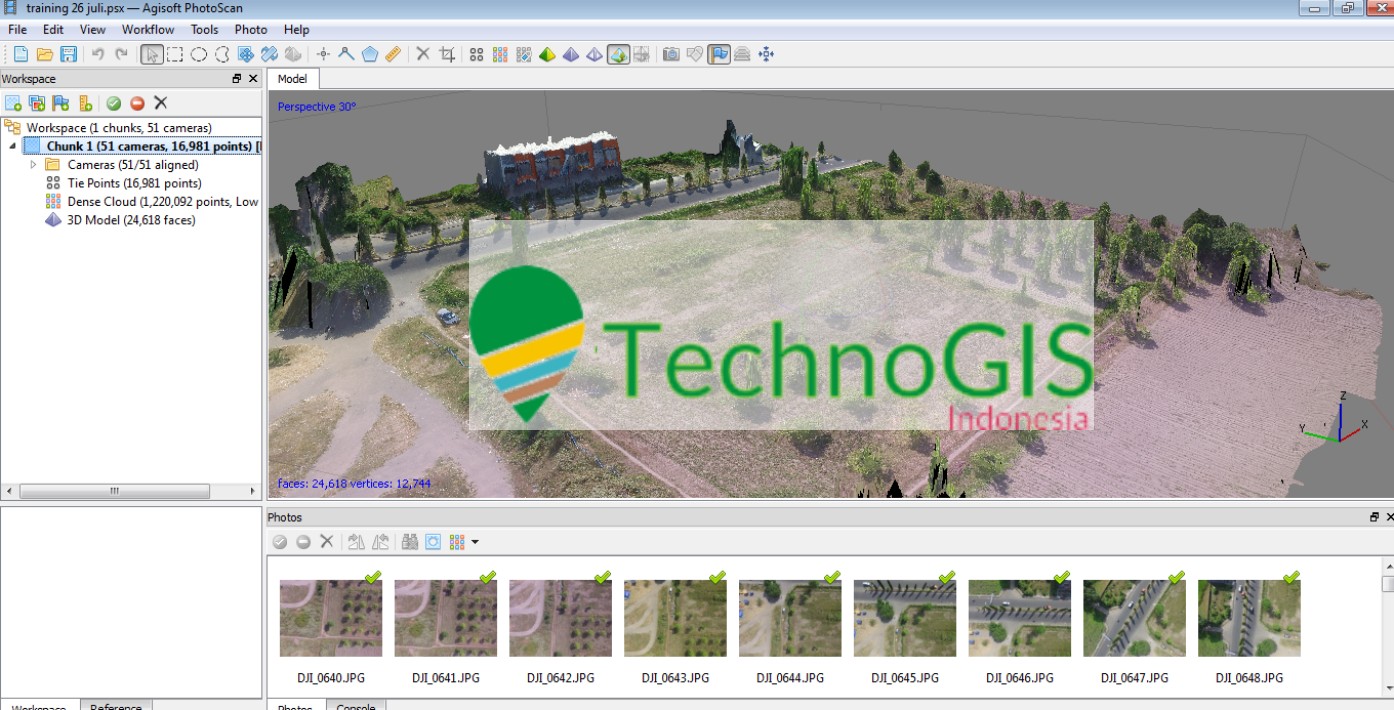Save the project with the floppy icon
1394x710 pixels.
(x=68, y=54)
